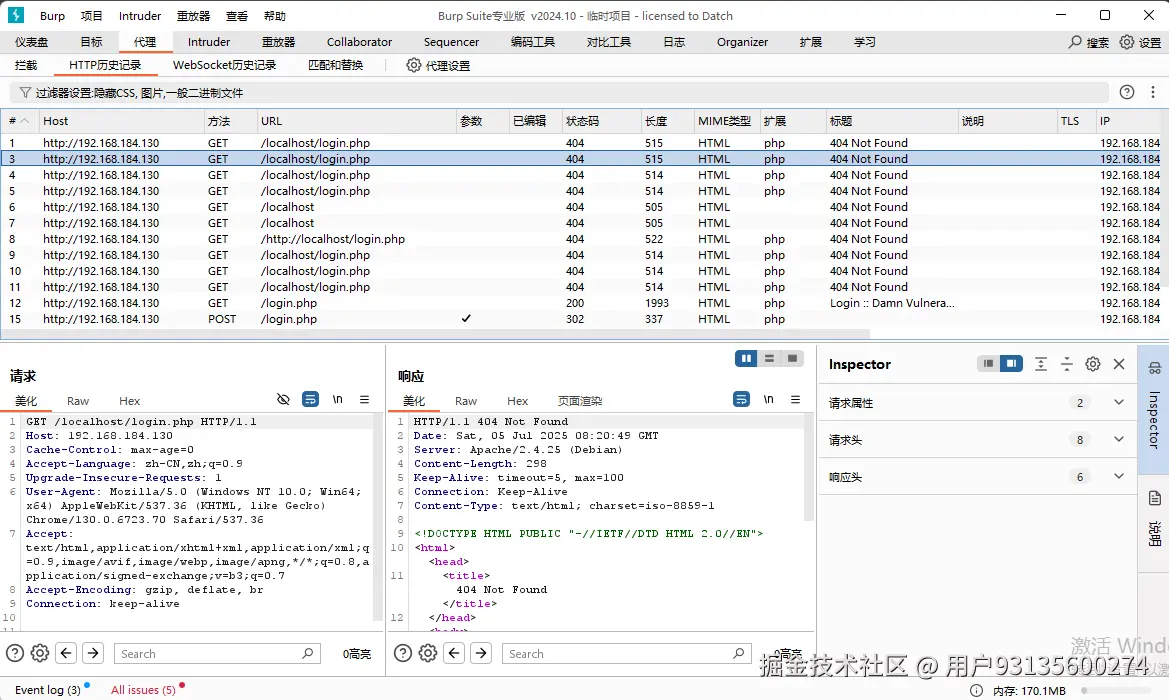The width and height of the screenshot is (1169, 700).
Task: Go to next response search match
Action: (481, 654)
